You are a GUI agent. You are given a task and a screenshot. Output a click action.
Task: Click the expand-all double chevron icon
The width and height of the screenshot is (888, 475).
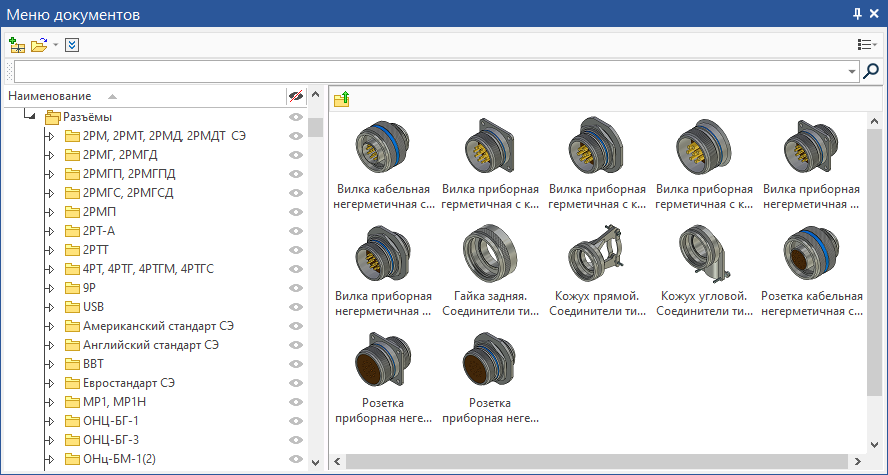click(x=72, y=45)
